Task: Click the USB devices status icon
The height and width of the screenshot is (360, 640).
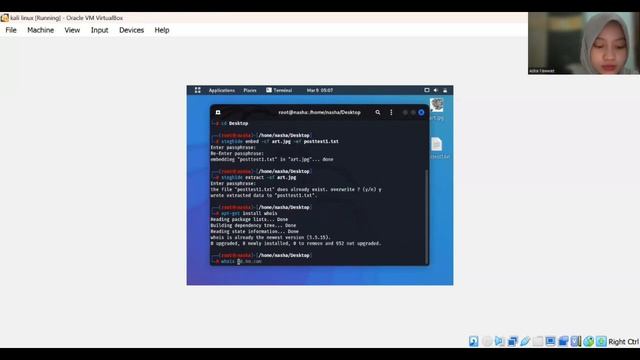Action: (525, 341)
